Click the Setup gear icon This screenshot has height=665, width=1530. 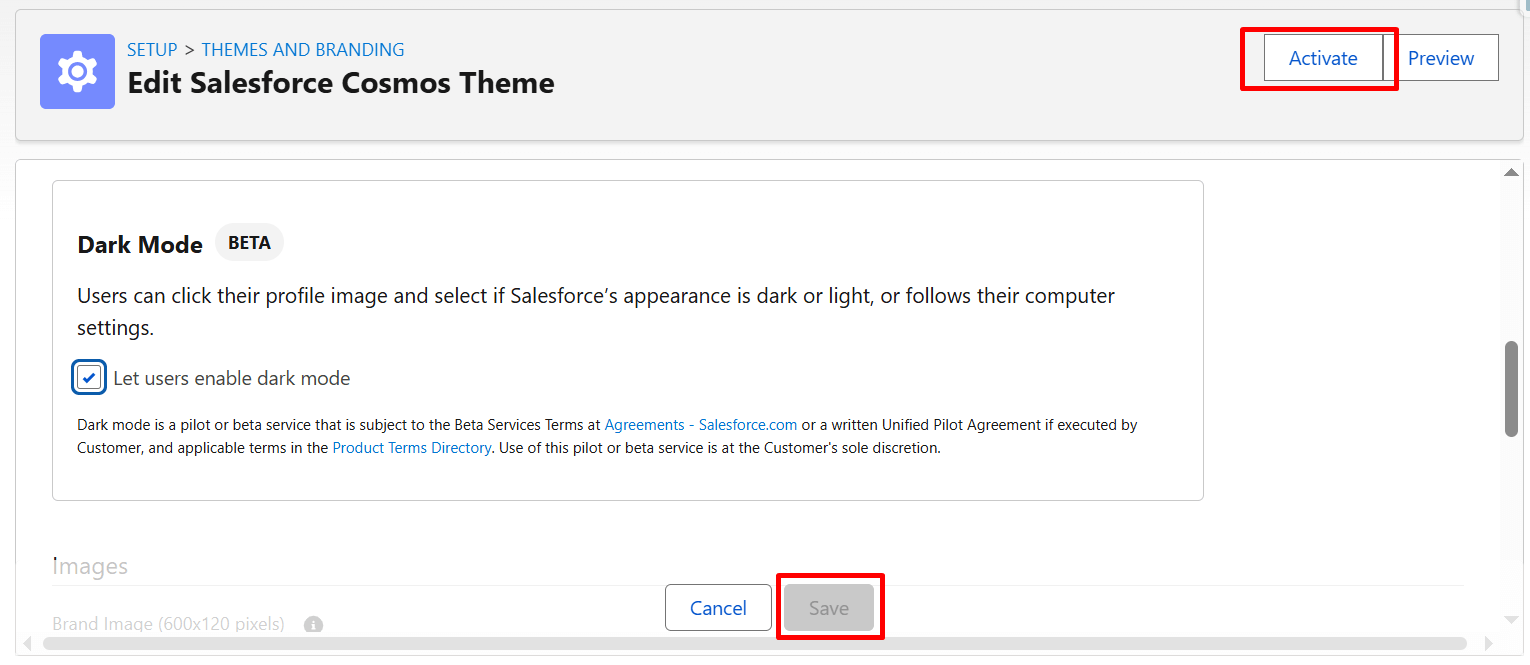[77, 71]
